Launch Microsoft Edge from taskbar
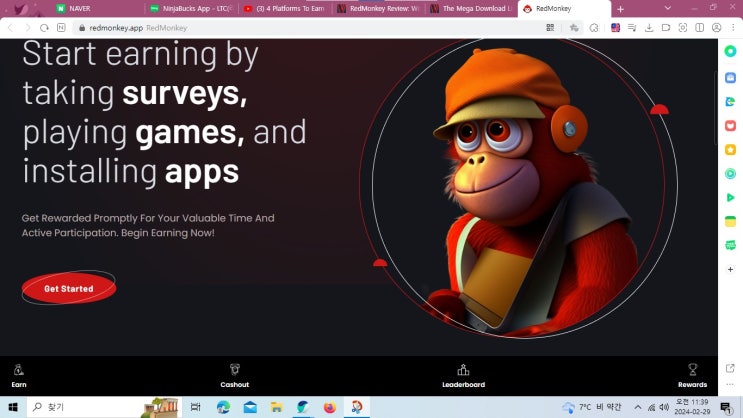The image size is (743, 418). pos(223,407)
